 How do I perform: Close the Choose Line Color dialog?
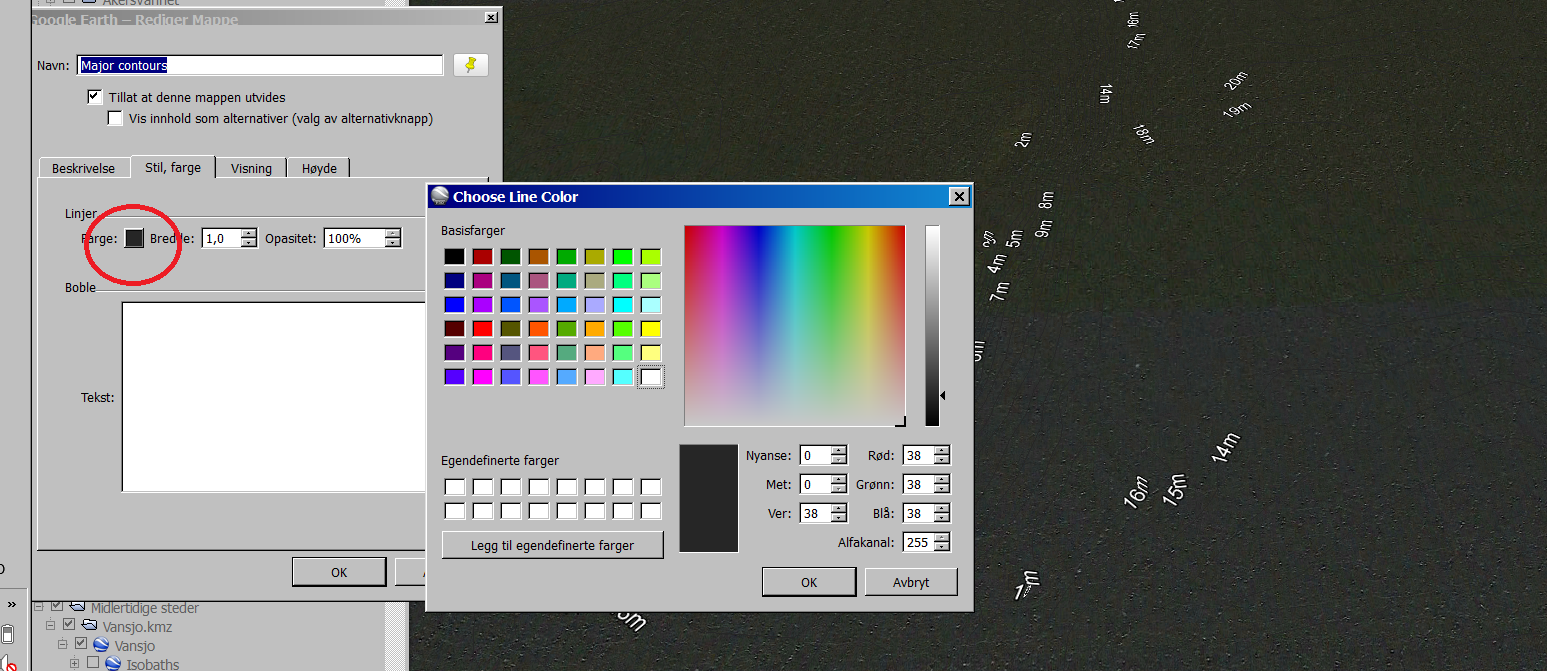(x=958, y=196)
